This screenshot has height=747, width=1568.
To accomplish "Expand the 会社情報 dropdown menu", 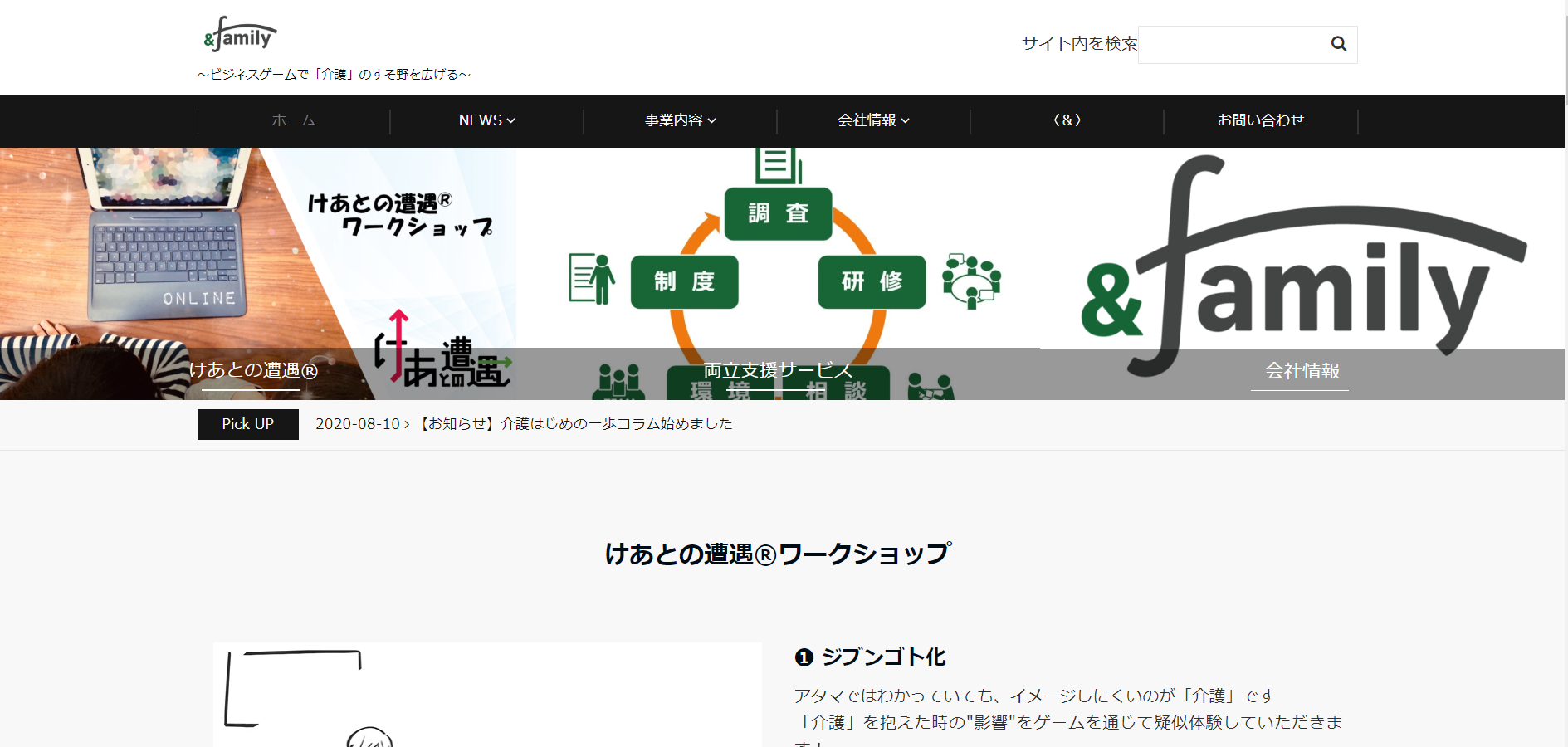I will point(873,120).
